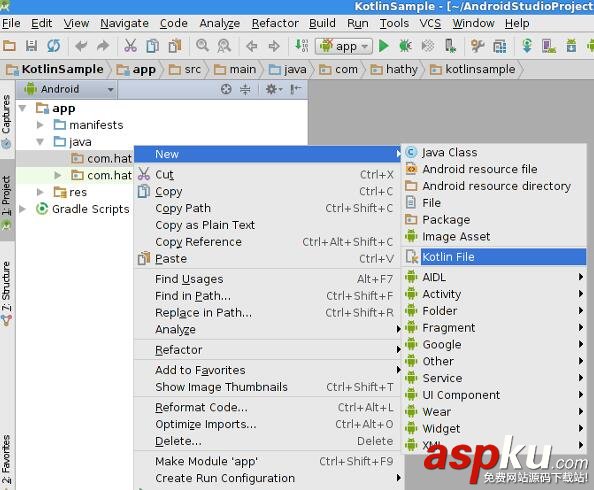
Task: Click the navigate Back arrow icon
Action: point(252,46)
